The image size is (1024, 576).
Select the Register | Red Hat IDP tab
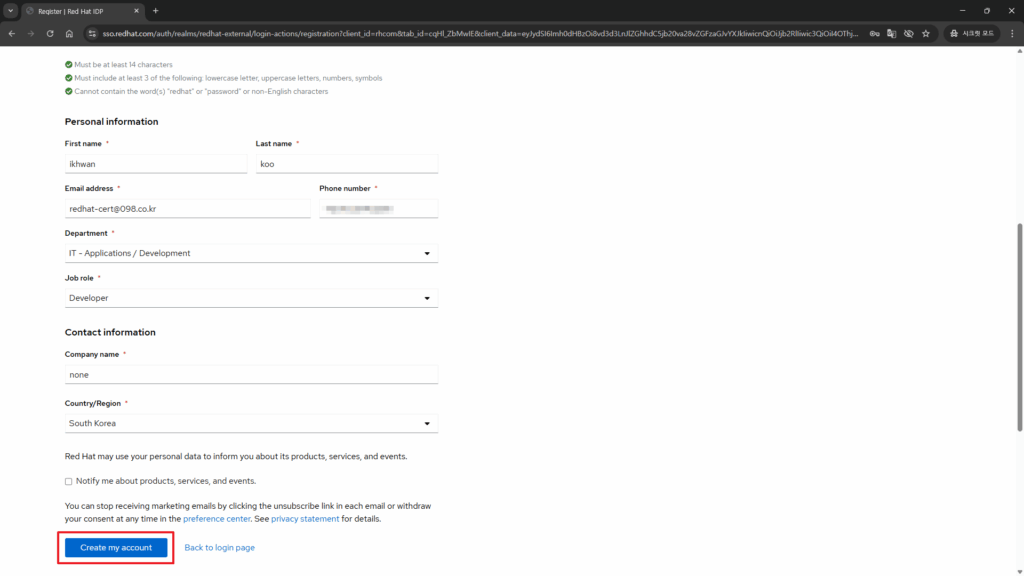tap(80, 10)
